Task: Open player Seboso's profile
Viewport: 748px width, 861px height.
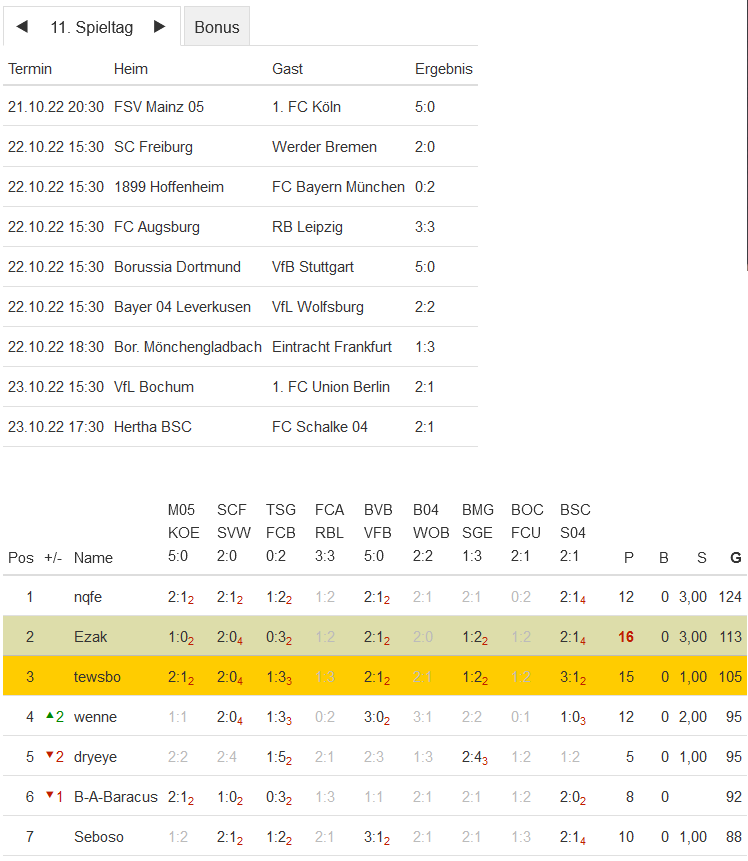Action: pos(99,837)
